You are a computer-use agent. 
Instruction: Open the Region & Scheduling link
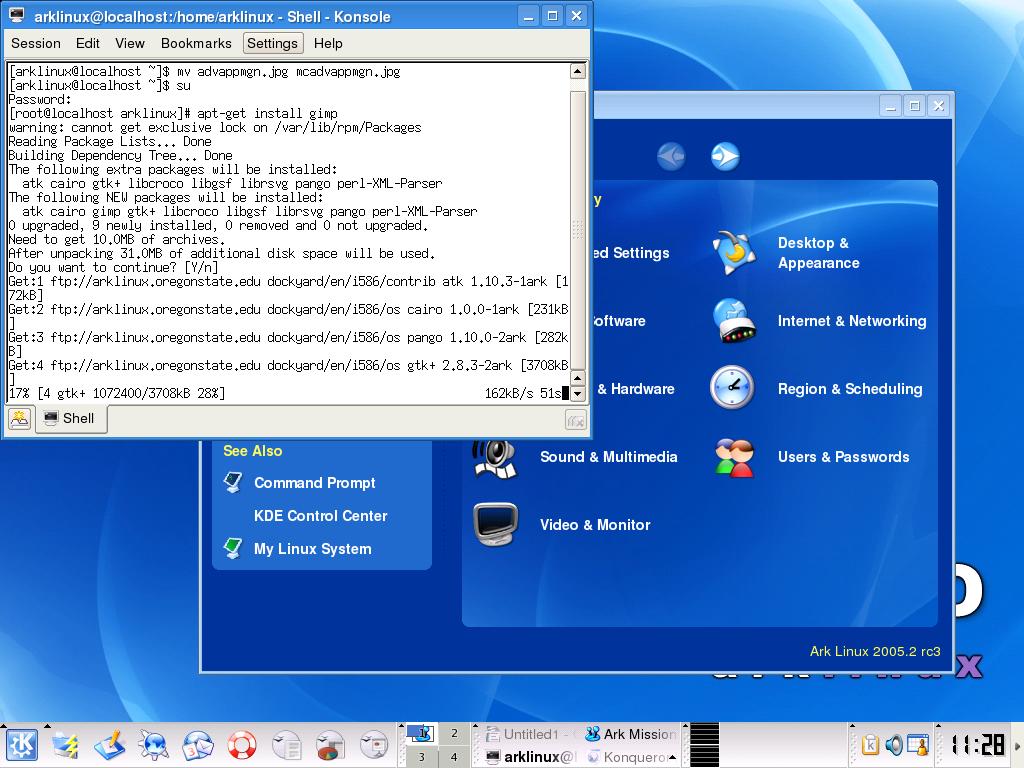click(850, 389)
